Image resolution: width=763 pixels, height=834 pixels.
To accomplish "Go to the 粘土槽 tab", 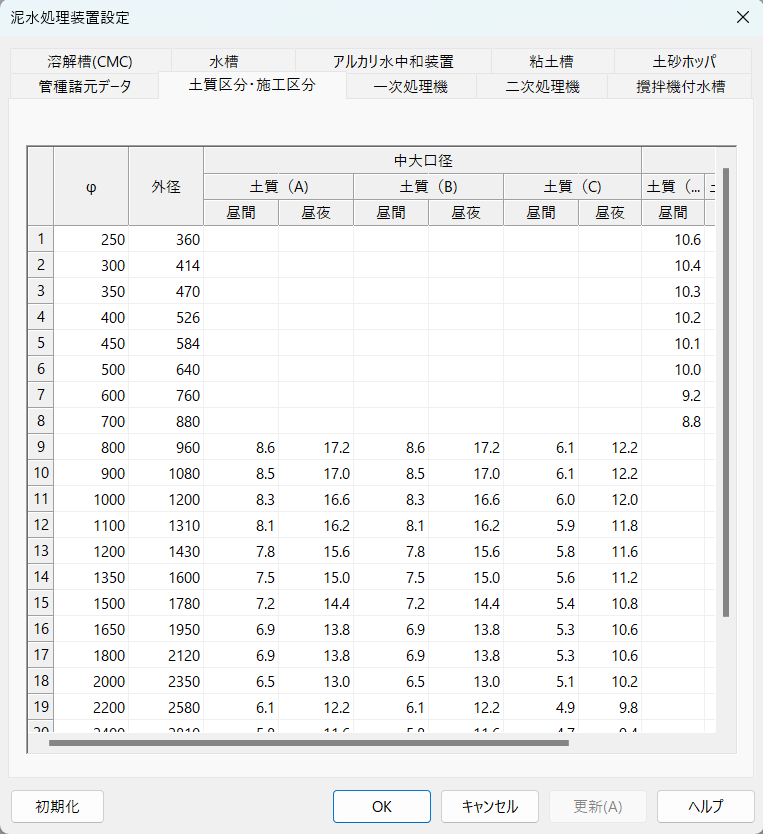I will tap(552, 61).
